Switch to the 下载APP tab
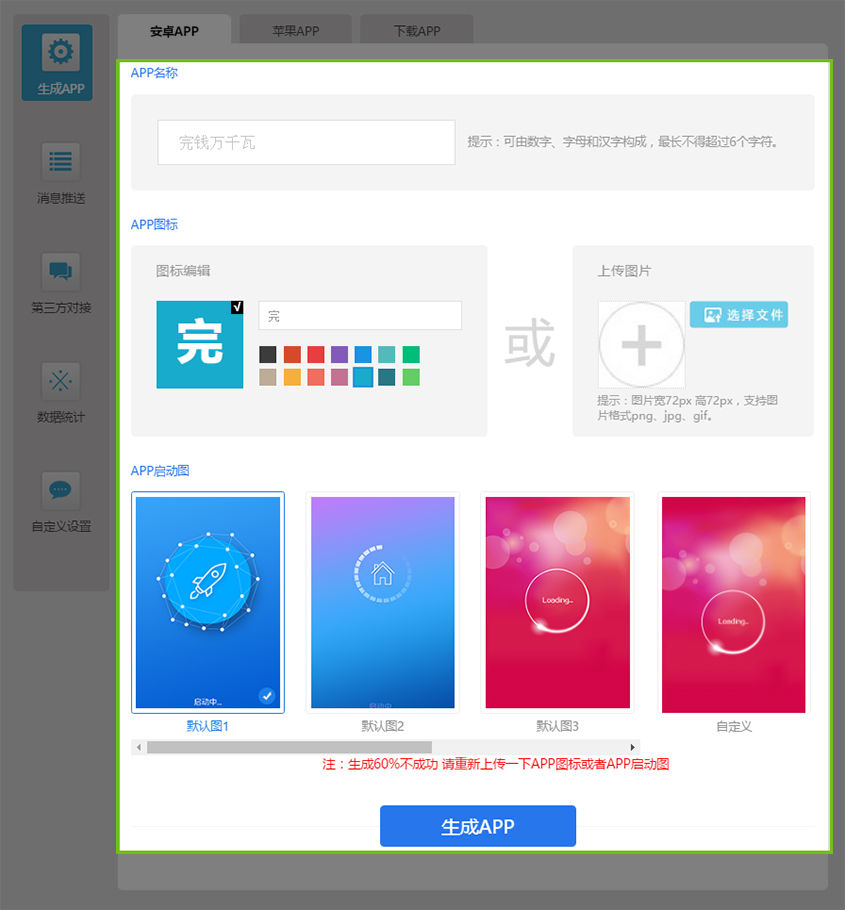Image resolution: width=845 pixels, height=910 pixels. click(x=416, y=31)
